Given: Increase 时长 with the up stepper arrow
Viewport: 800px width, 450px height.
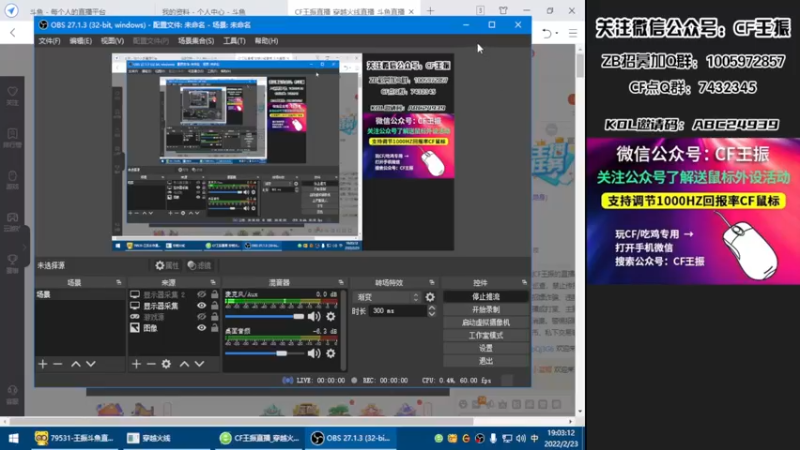Looking at the screenshot, I should 432,308.
